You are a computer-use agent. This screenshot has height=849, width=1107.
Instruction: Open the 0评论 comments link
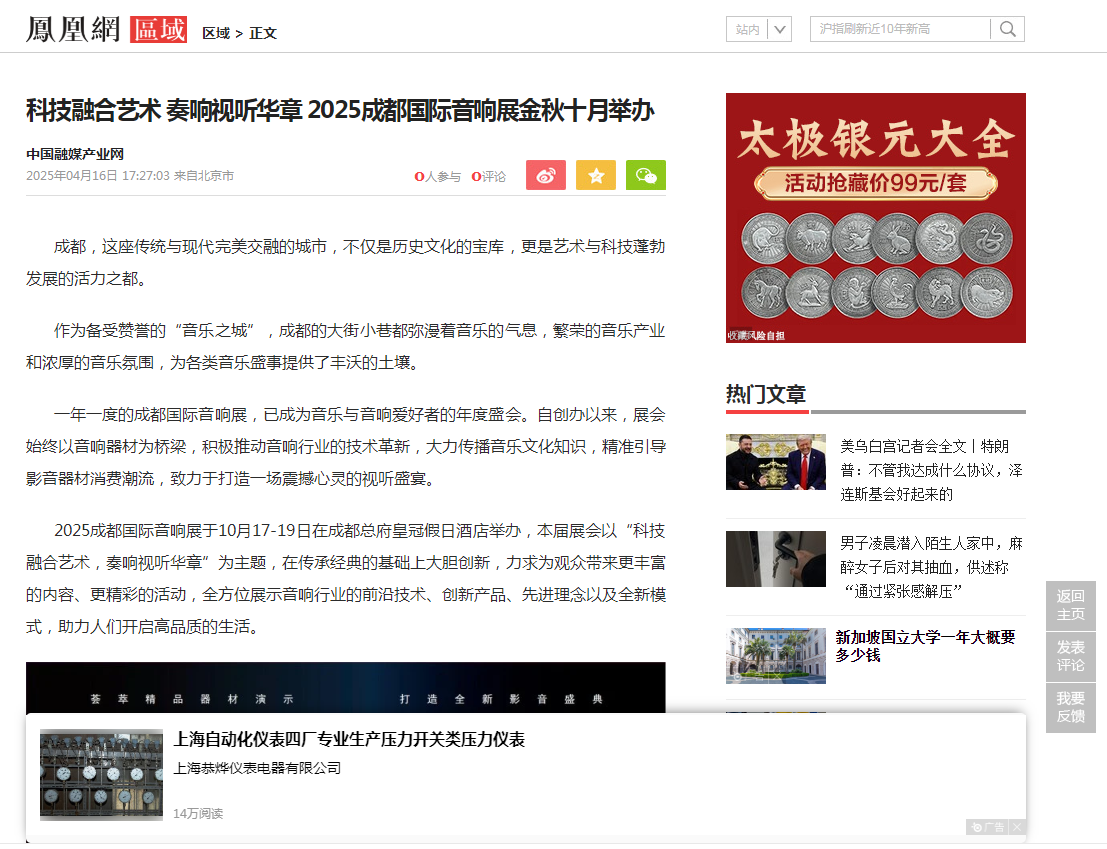(489, 177)
